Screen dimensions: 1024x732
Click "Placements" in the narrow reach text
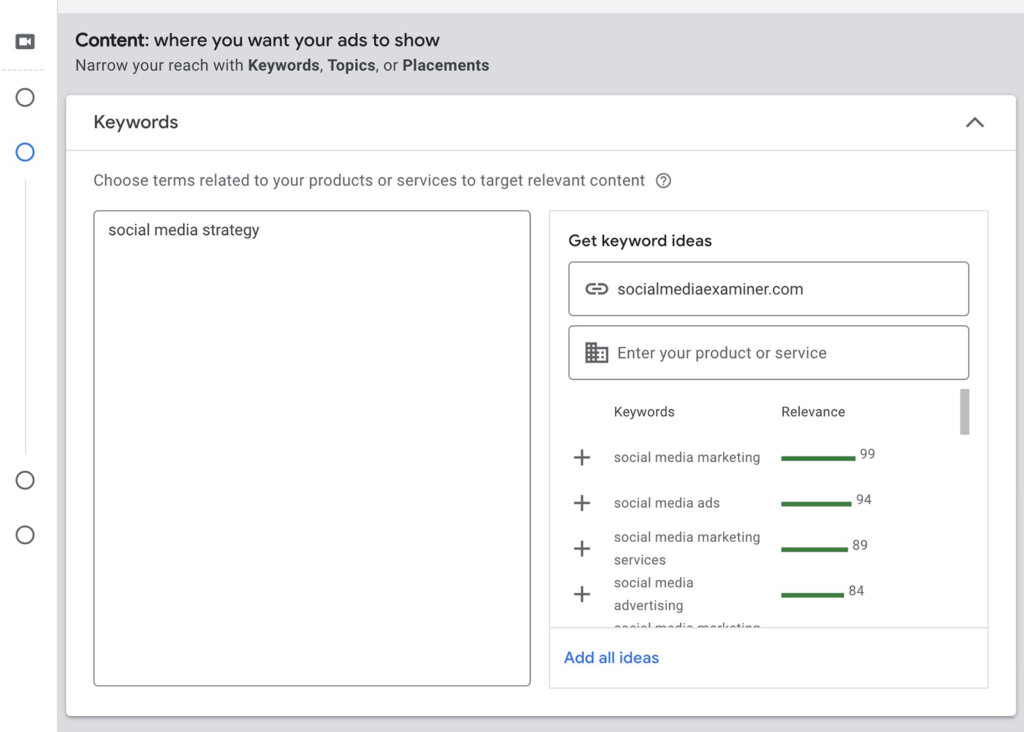[x=446, y=65]
